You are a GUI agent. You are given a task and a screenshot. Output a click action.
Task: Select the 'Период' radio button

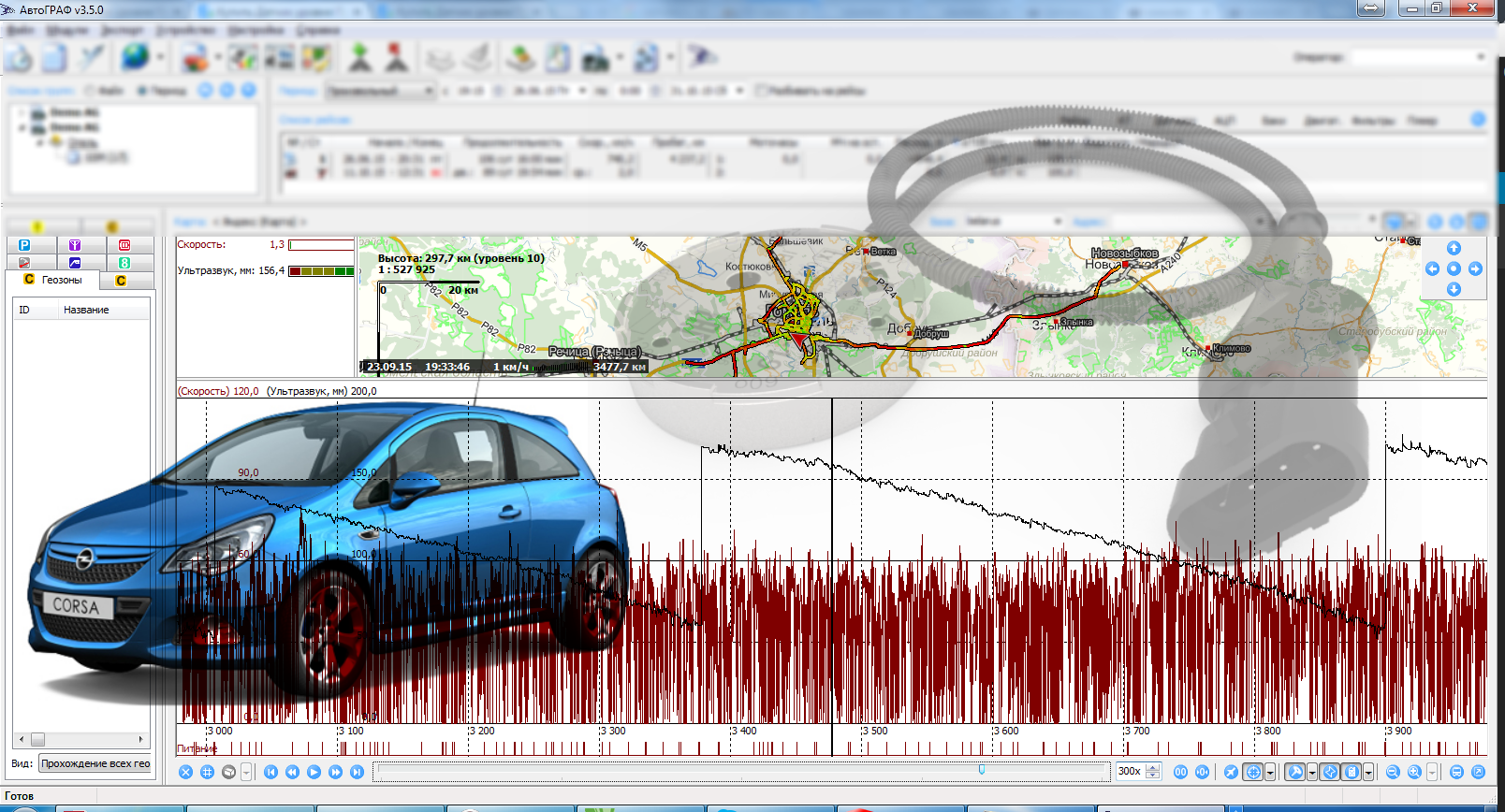point(143,91)
